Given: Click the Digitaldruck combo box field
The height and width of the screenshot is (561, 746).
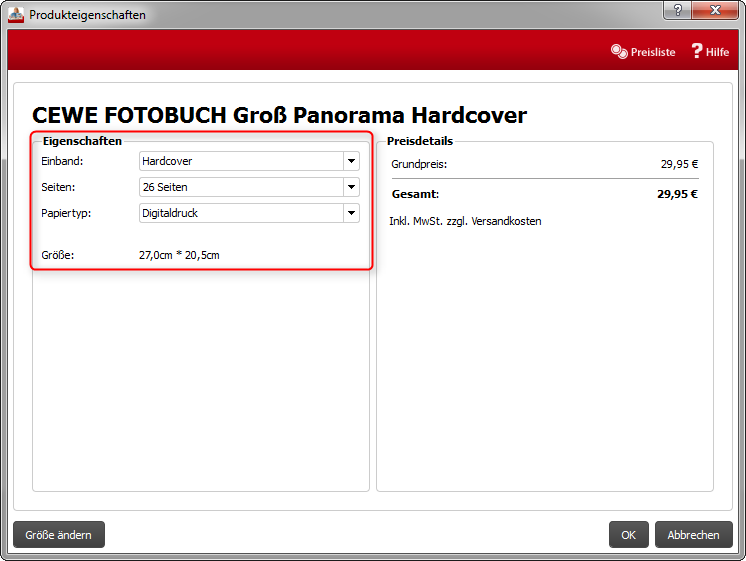Looking at the screenshot, I should pos(249,213).
